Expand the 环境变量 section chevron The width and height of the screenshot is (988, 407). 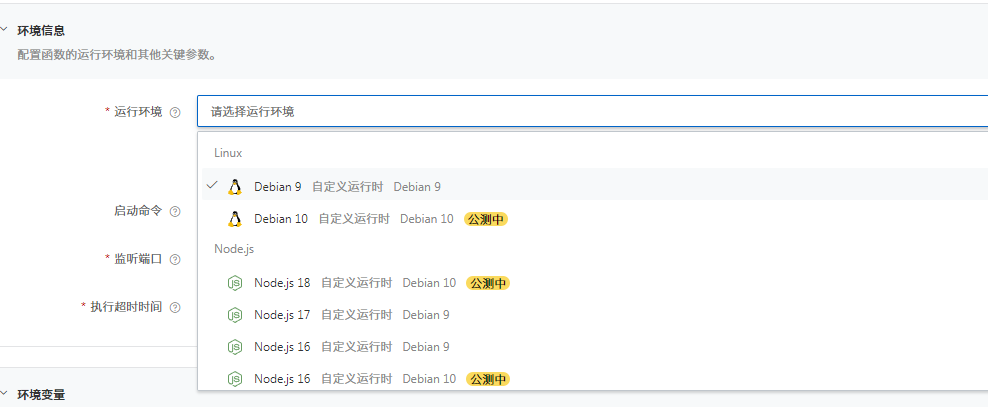[4, 393]
